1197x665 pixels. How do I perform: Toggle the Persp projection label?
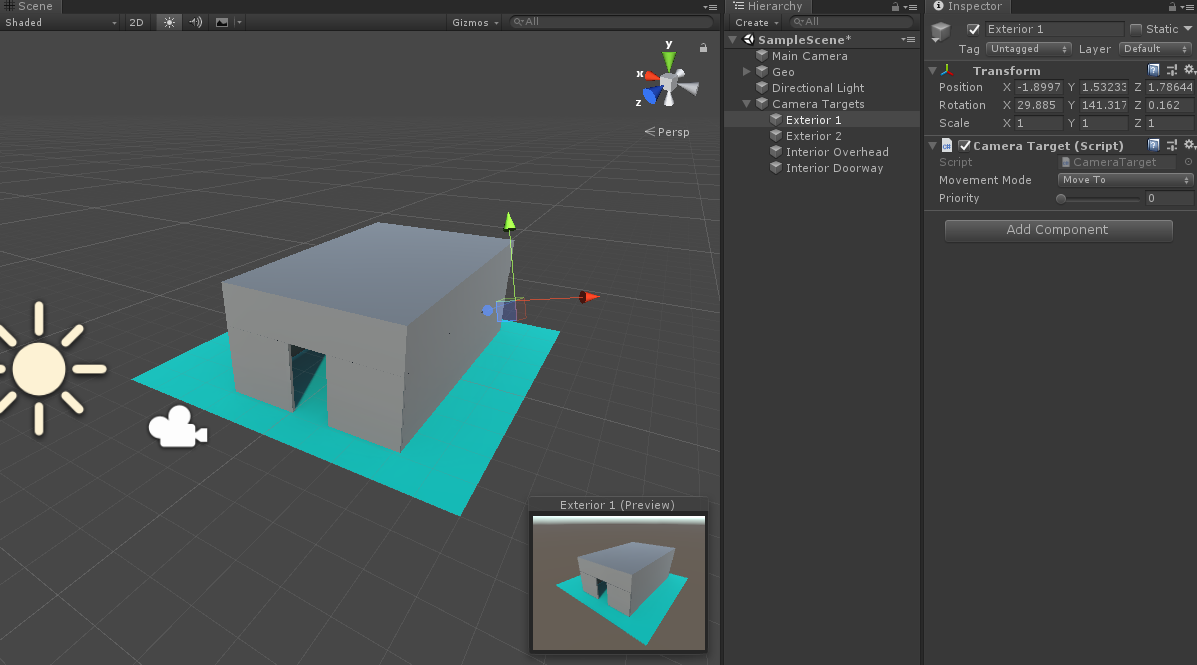[667, 132]
